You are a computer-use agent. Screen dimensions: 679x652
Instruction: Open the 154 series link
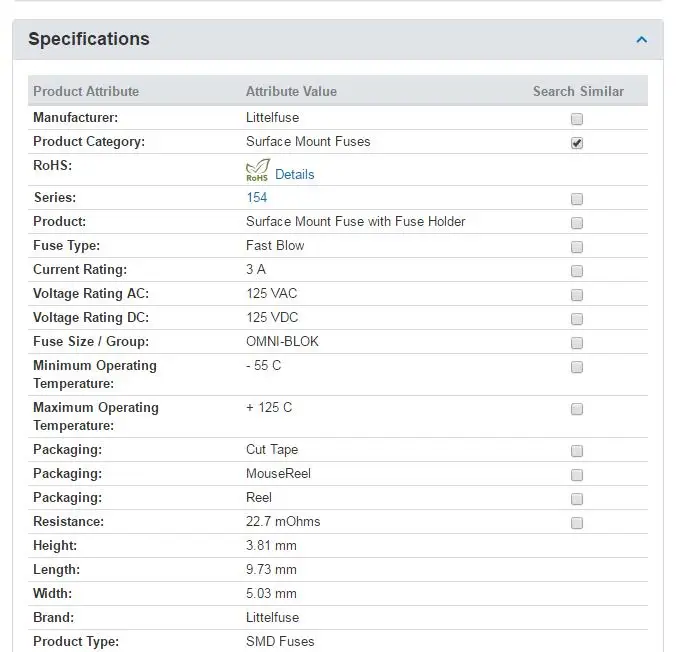coord(257,197)
